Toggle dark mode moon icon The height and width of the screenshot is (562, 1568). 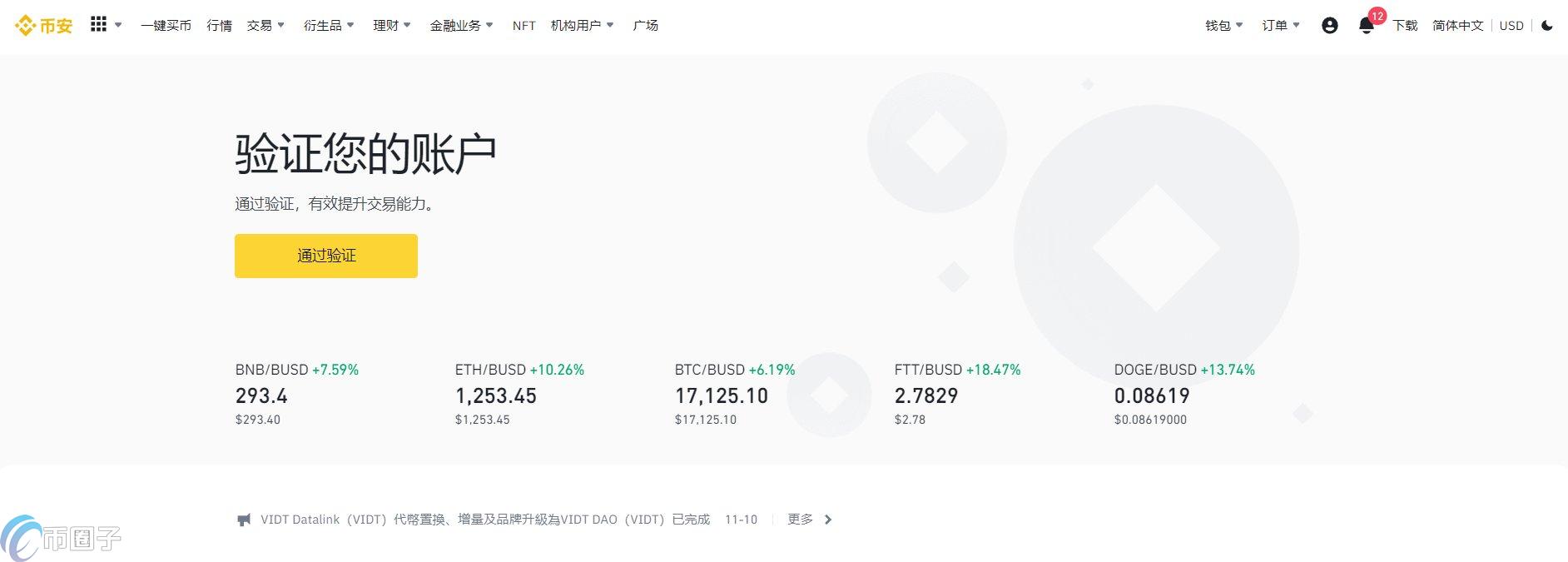[1547, 26]
